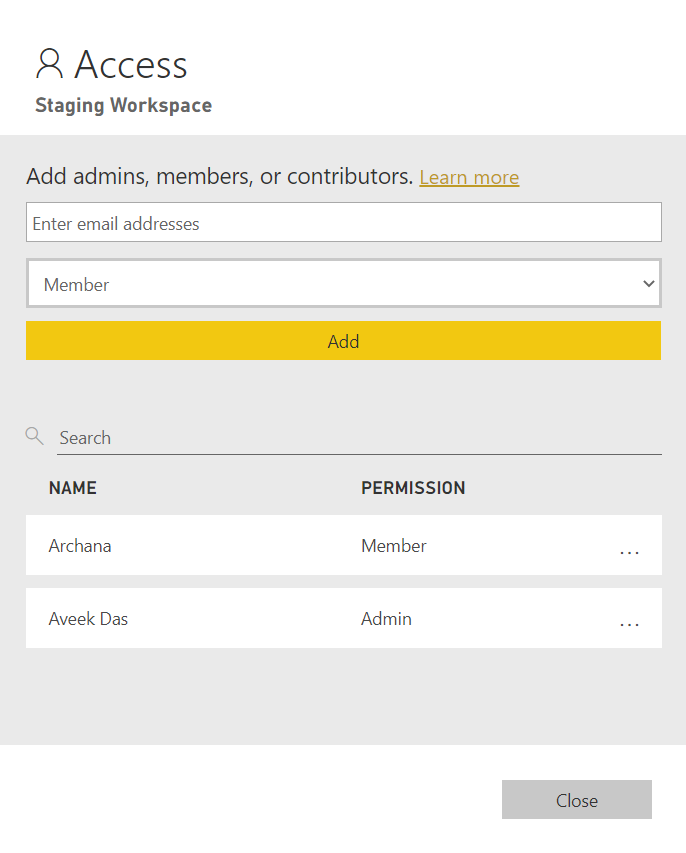
Task: Click the Staging Workspace subtitle
Action: pyautogui.click(x=123, y=105)
